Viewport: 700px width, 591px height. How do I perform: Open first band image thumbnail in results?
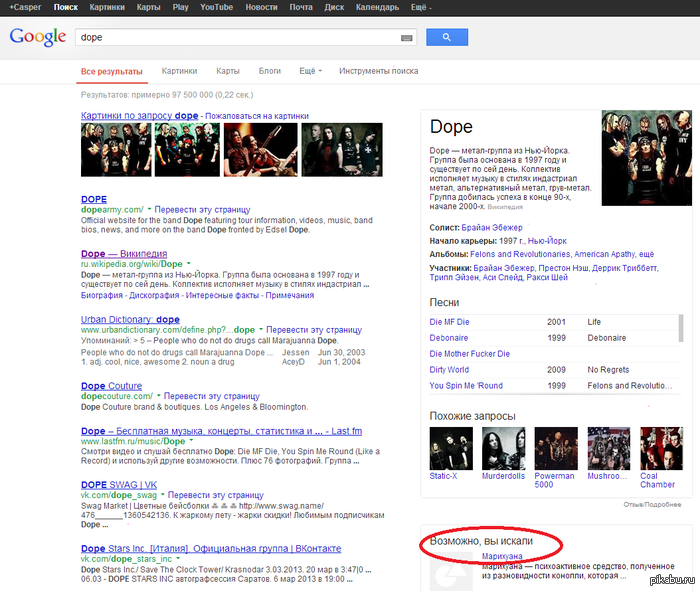pos(116,150)
